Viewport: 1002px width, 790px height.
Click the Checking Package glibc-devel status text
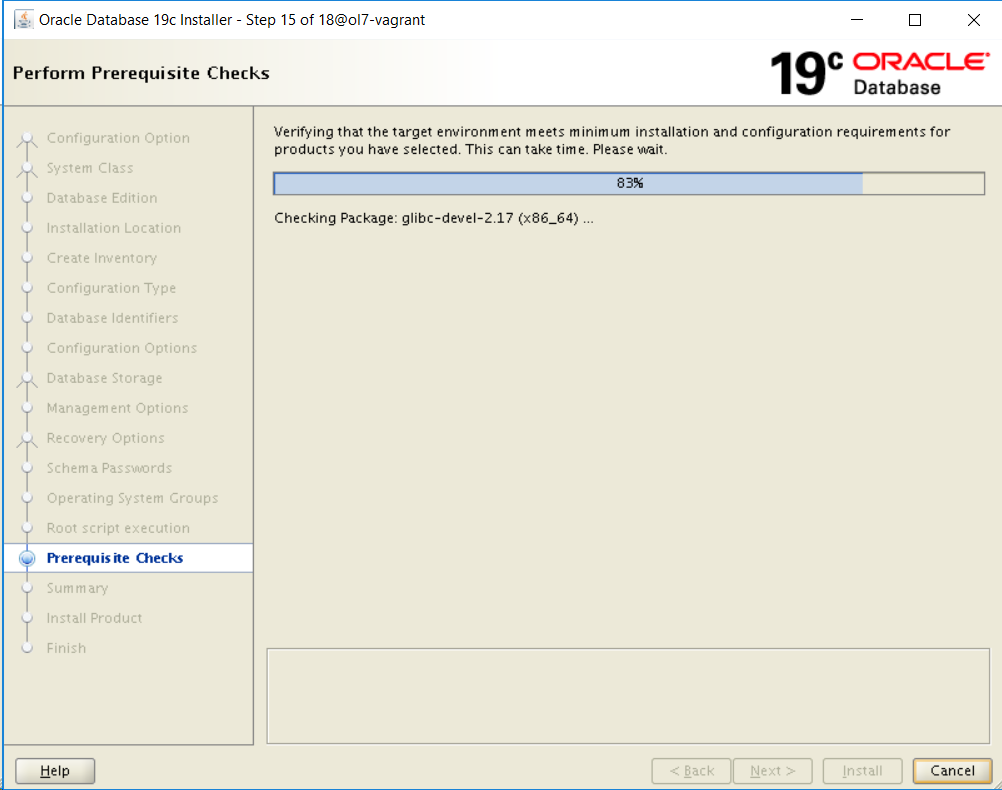(x=433, y=219)
